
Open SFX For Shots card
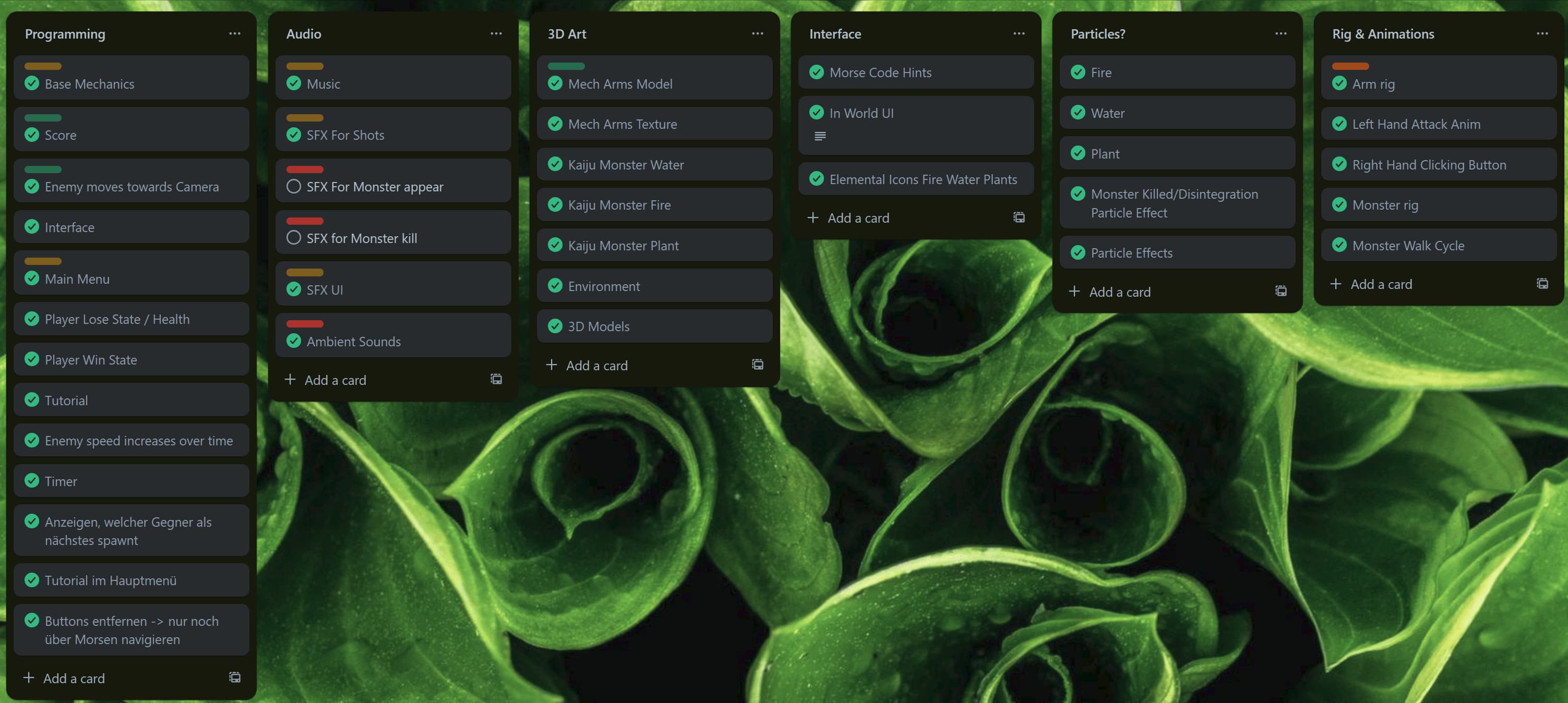click(x=392, y=129)
